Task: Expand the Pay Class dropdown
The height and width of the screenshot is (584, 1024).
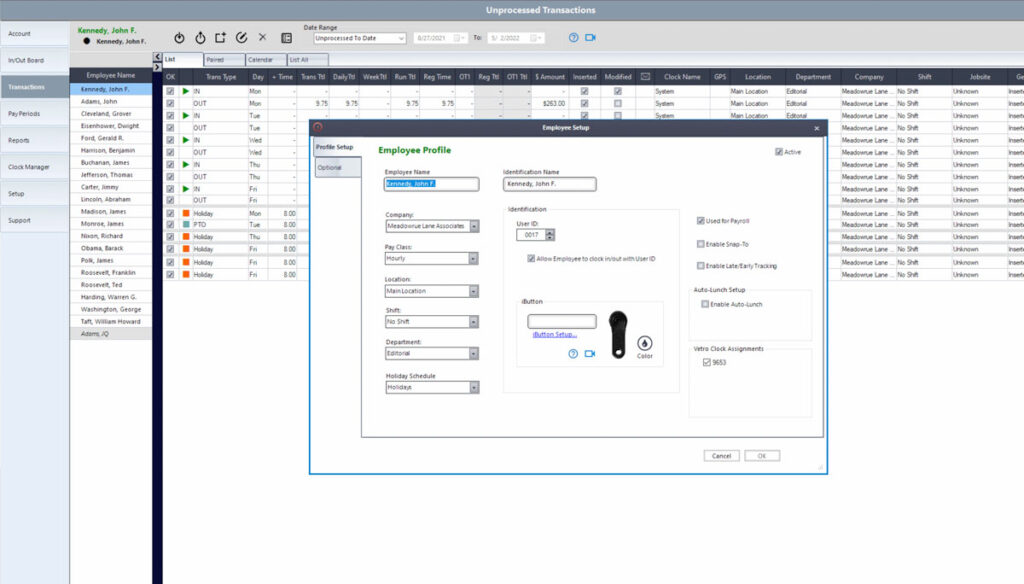Action: tap(473, 258)
